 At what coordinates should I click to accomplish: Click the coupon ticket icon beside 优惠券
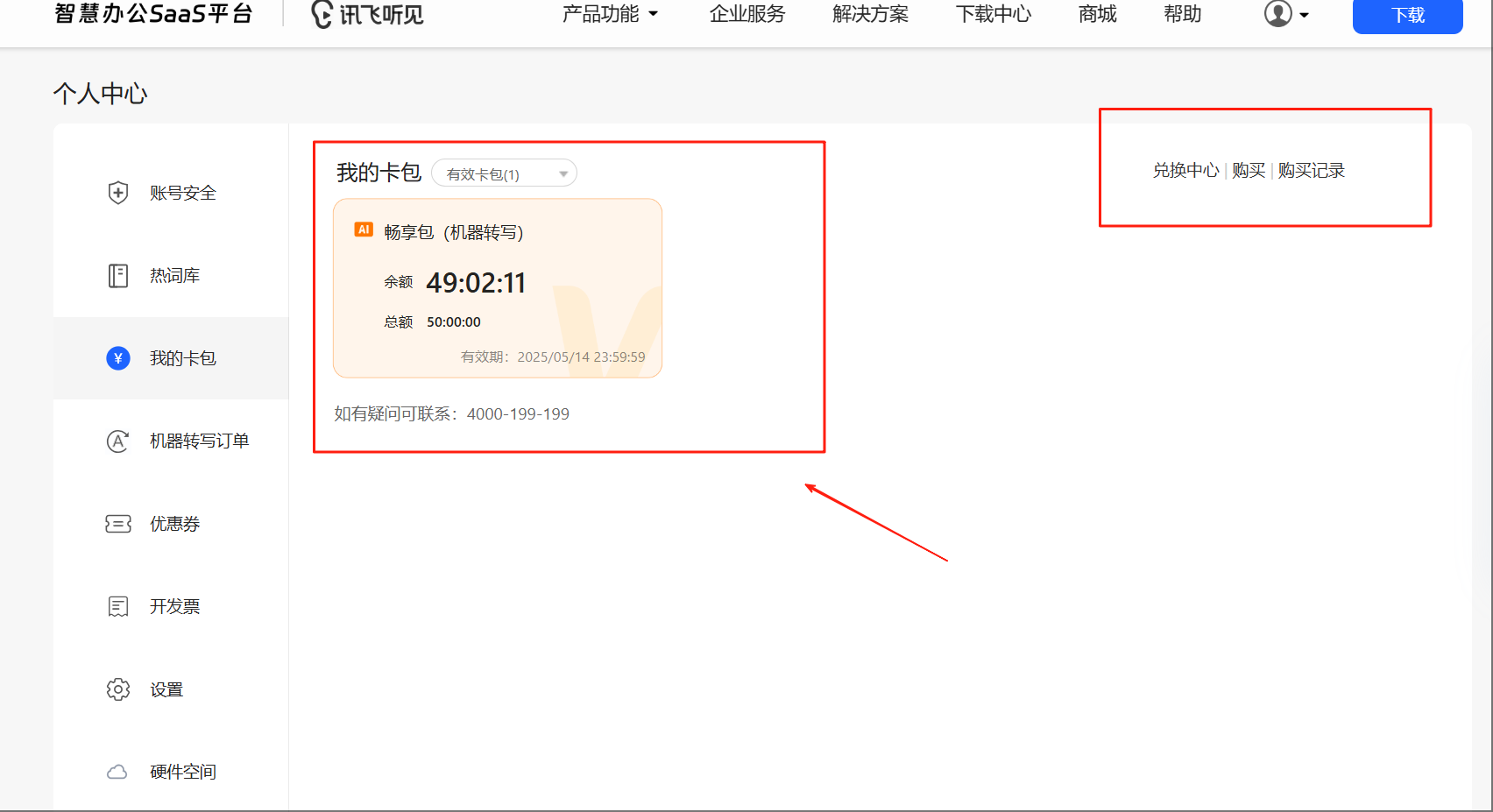(118, 524)
